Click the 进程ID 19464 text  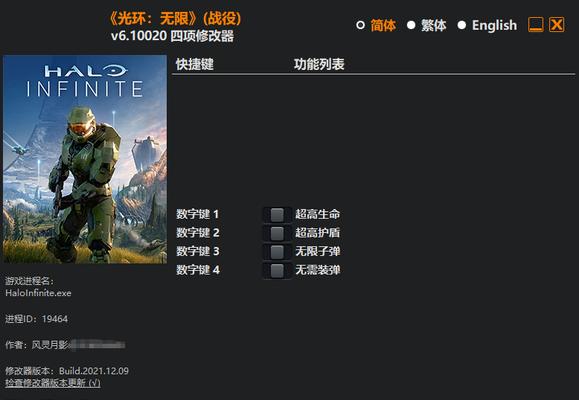[x=37, y=319]
